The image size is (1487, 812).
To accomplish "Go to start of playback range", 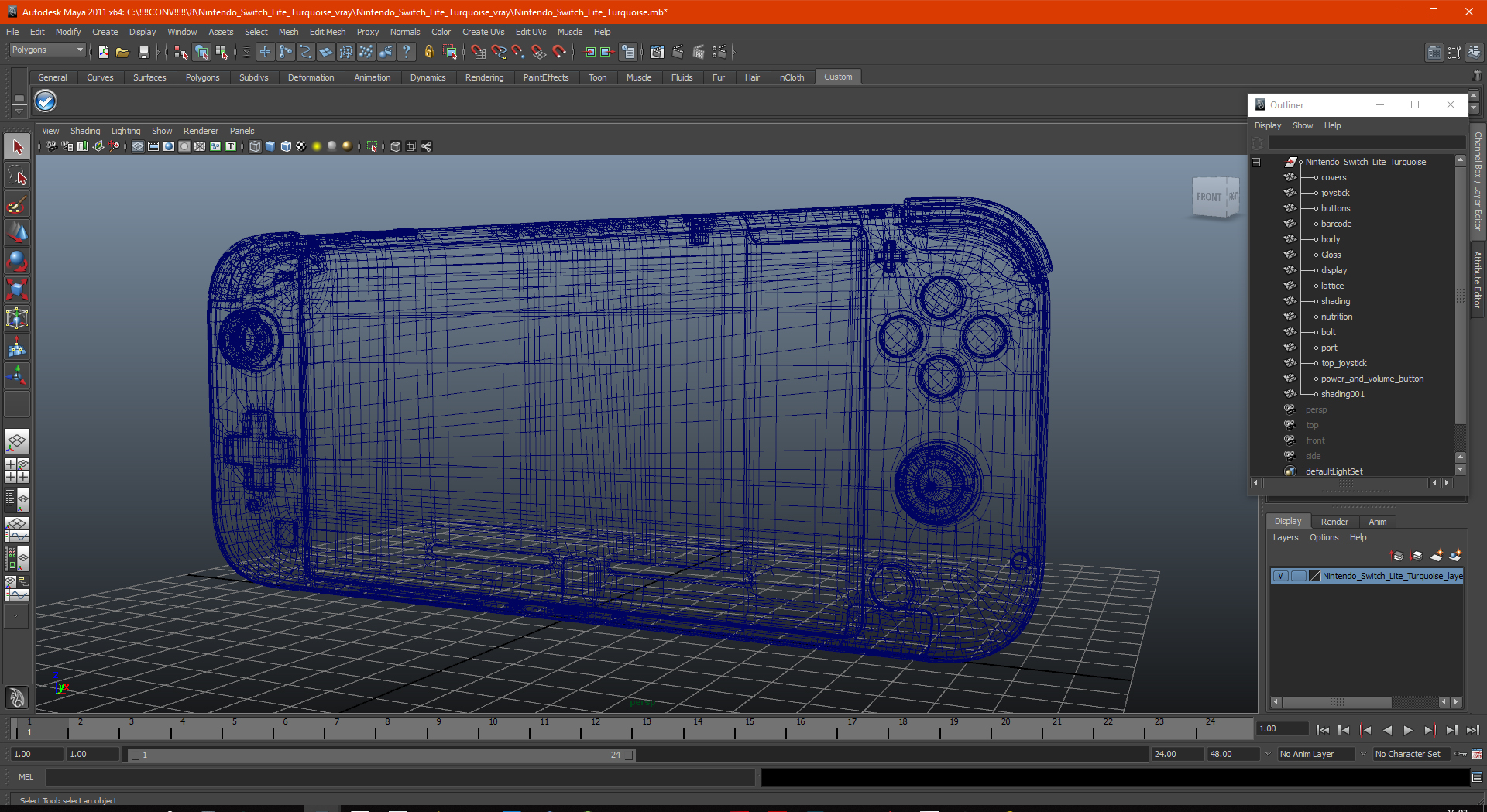I will point(1323,730).
